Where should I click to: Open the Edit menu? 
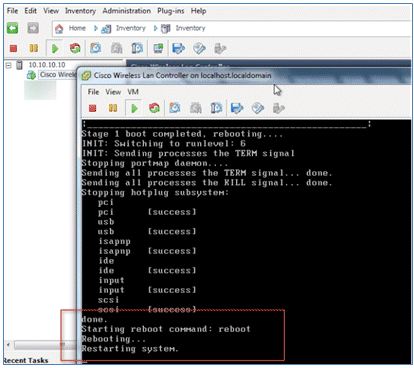[x=30, y=11]
